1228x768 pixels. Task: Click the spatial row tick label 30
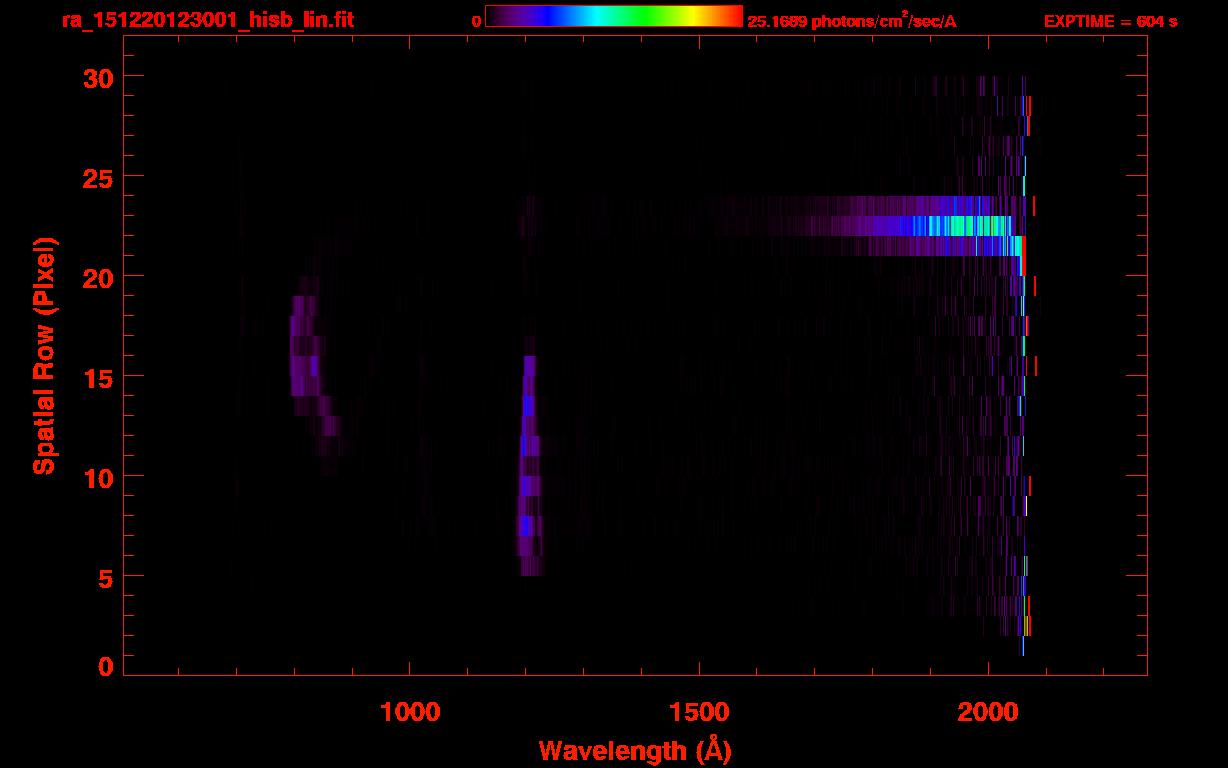coord(100,77)
